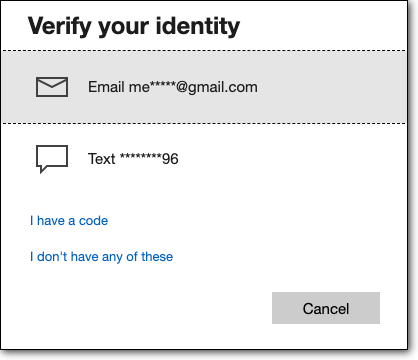
Task: Click the dashed divider under the email row
Action: (x=204, y=123)
